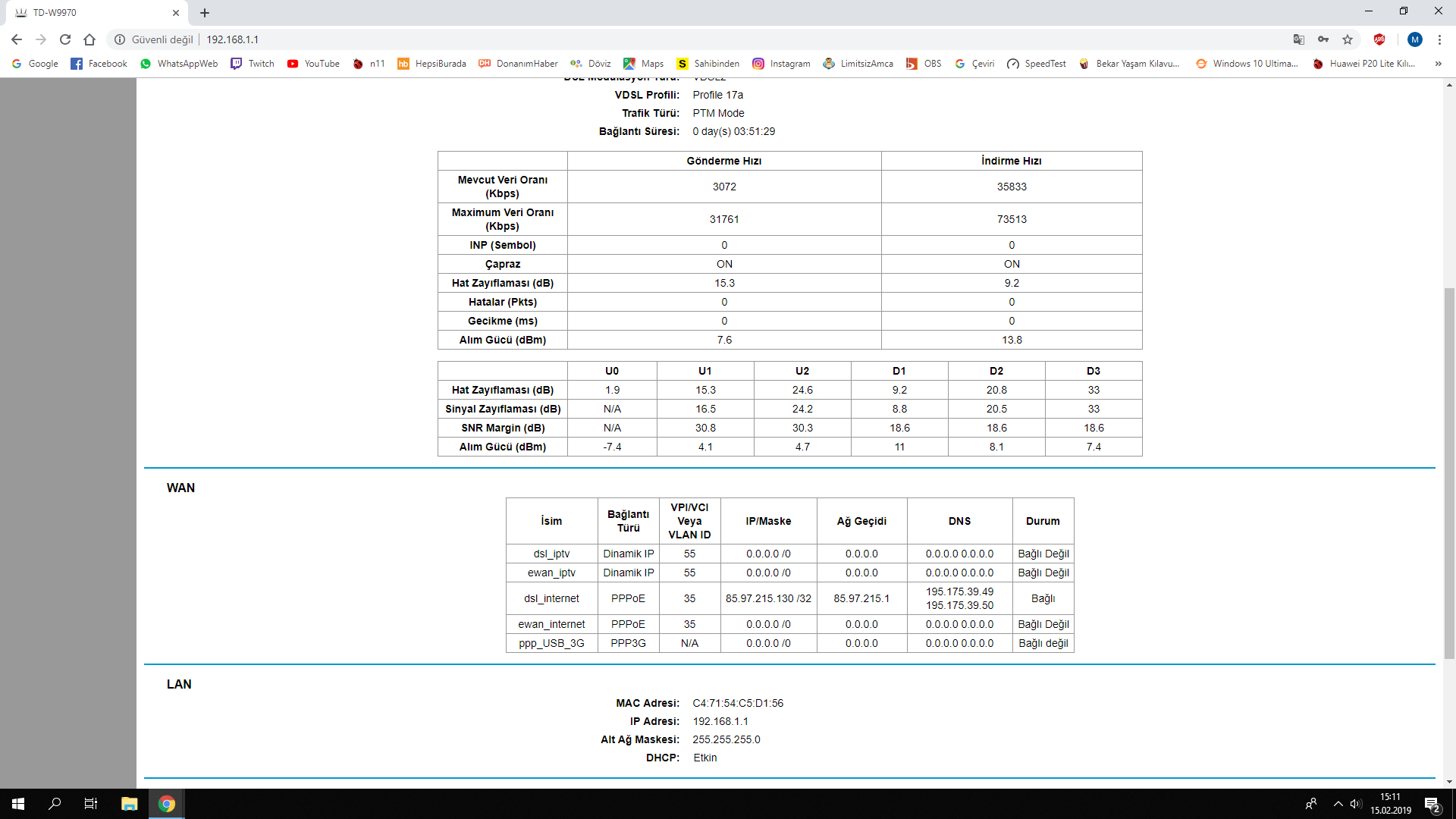This screenshot has height=819, width=1456.
Task: Click the ppp_USB_3G WAN row name
Action: pyautogui.click(x=551, y=643)
